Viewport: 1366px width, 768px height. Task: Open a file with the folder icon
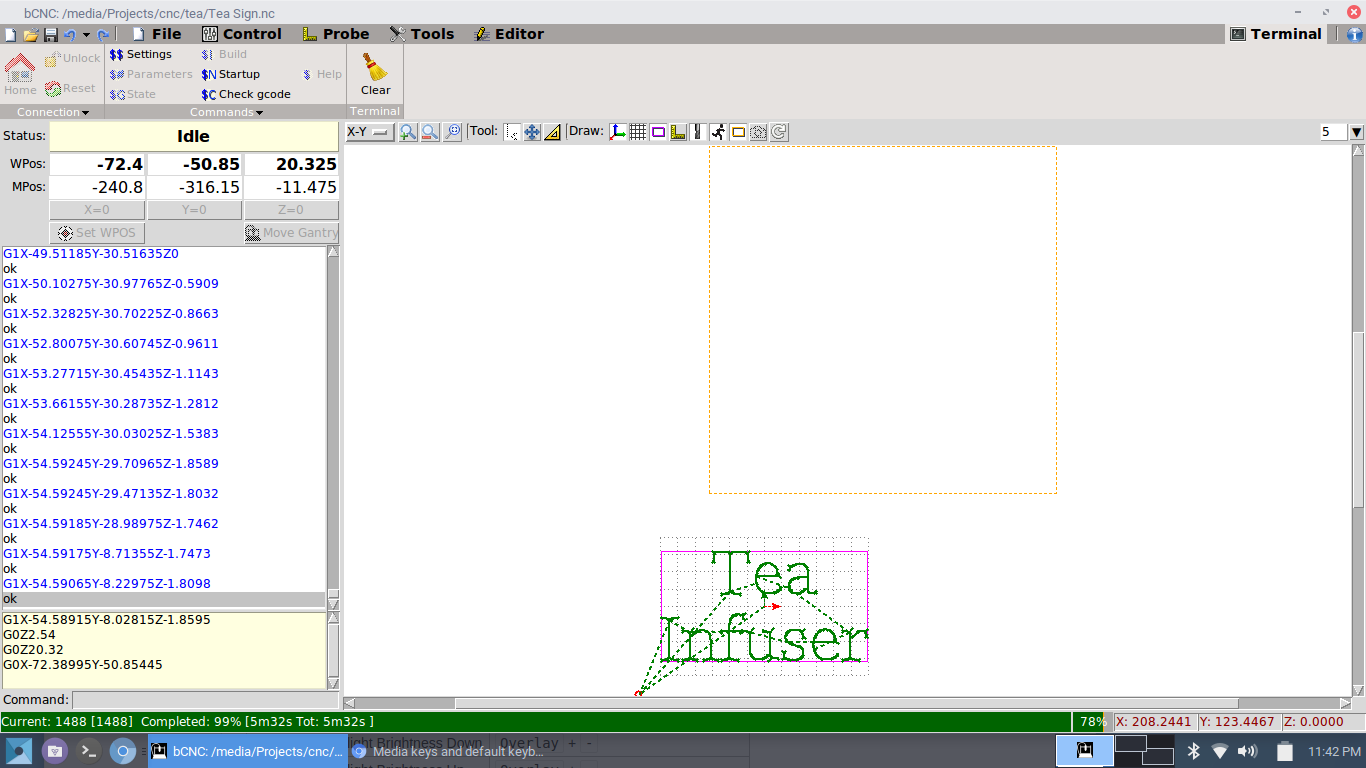[30, 35]
